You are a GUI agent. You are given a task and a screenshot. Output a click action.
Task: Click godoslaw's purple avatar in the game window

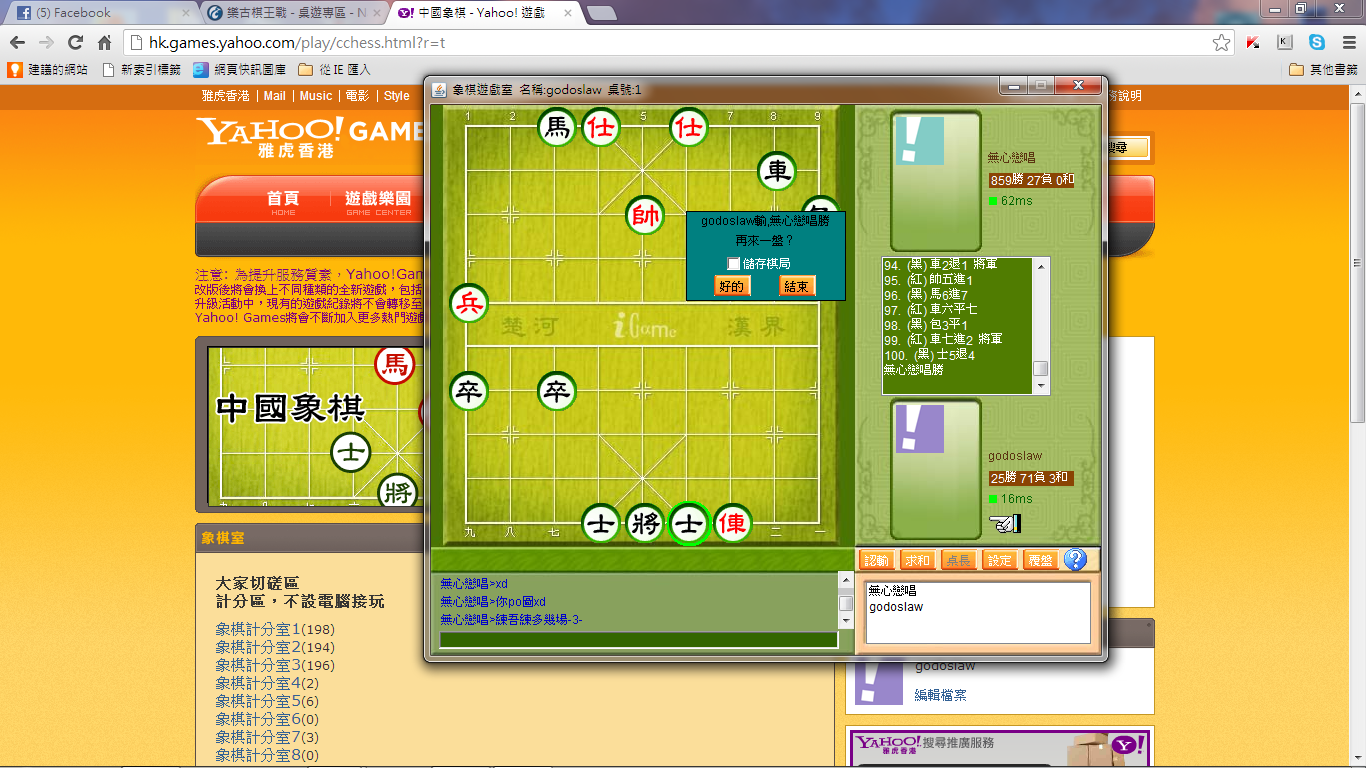(919, 429)
